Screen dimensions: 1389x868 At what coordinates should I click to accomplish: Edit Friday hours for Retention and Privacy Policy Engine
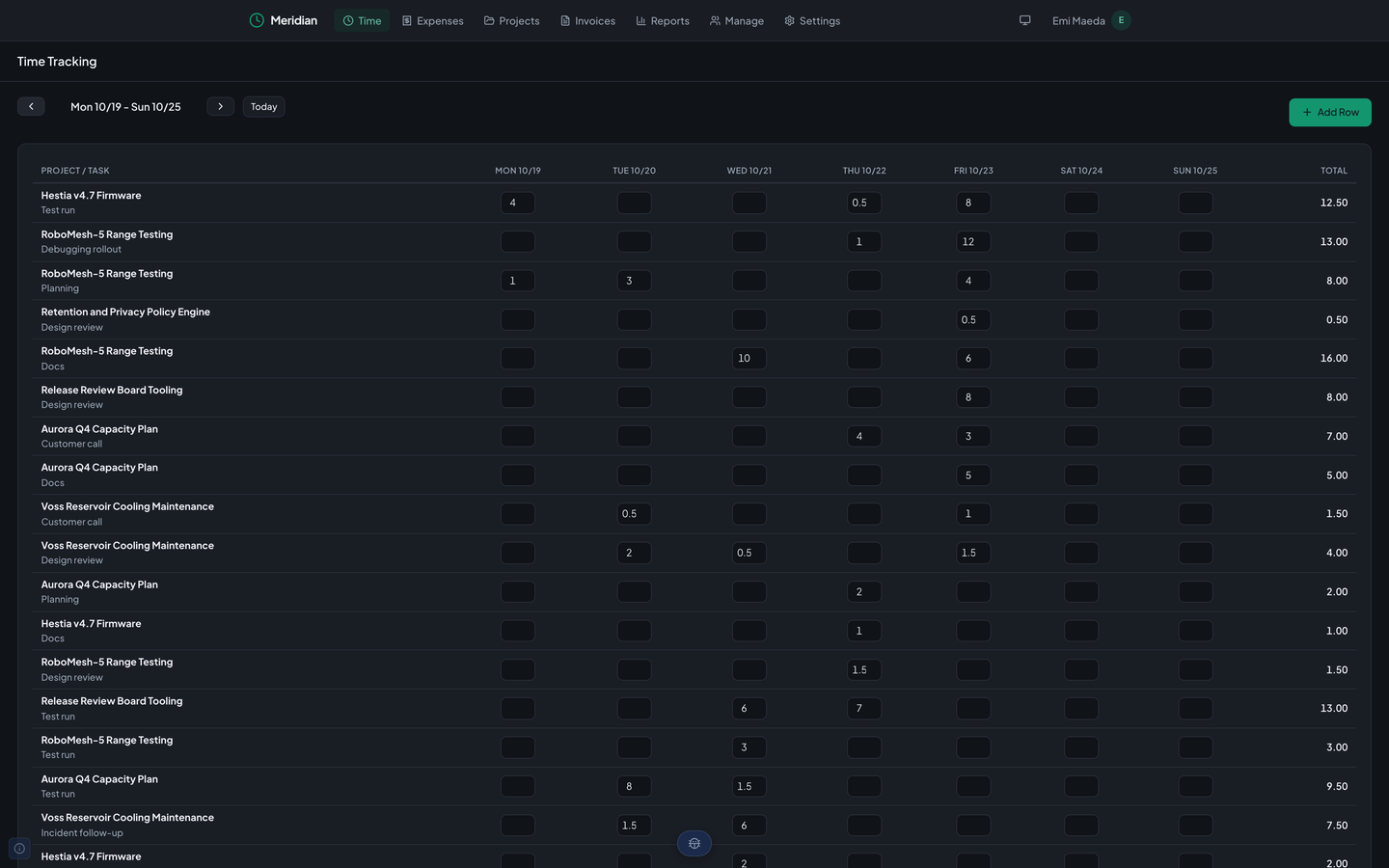tap(973, 319)
